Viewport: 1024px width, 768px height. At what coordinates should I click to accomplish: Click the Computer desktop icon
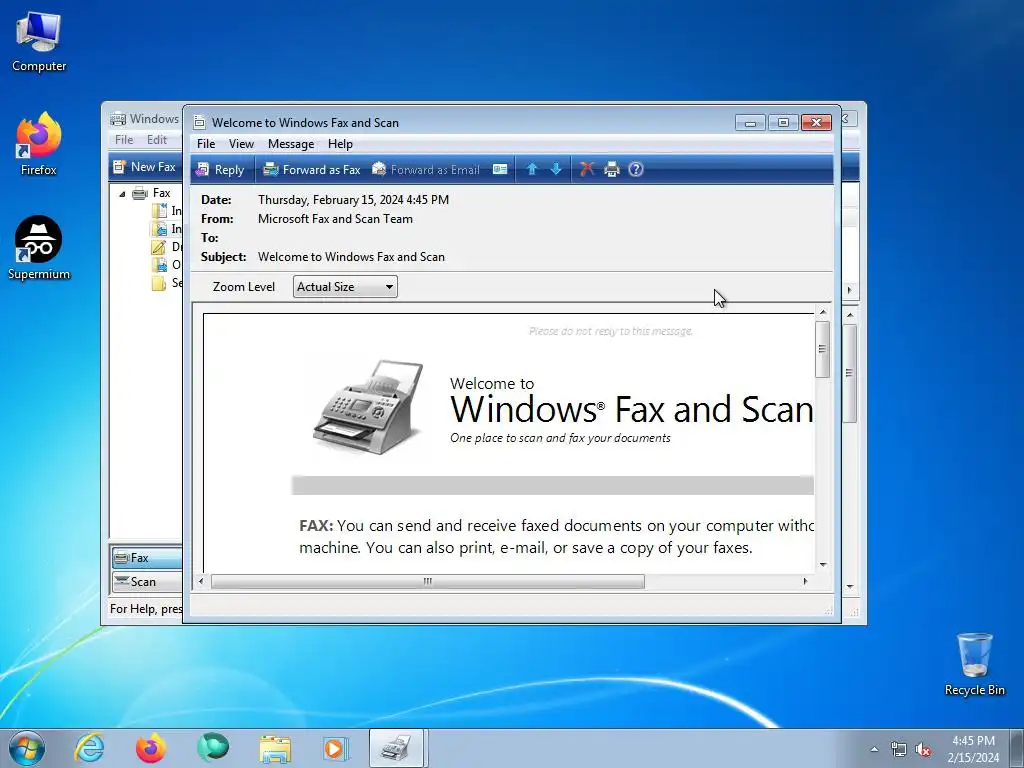pyautogui.click(x=39, y=42)
